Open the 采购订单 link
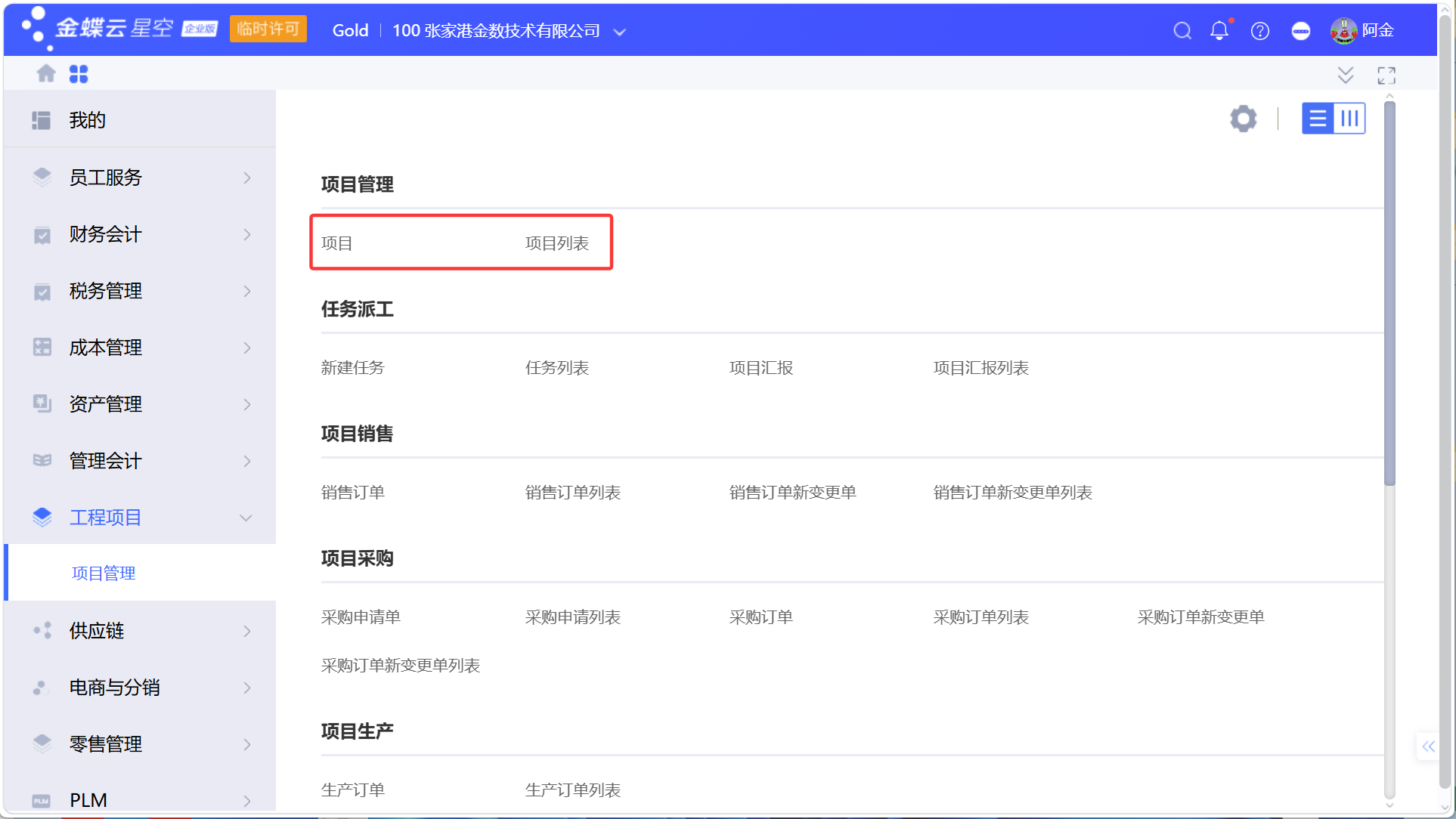 coord(761,617)
